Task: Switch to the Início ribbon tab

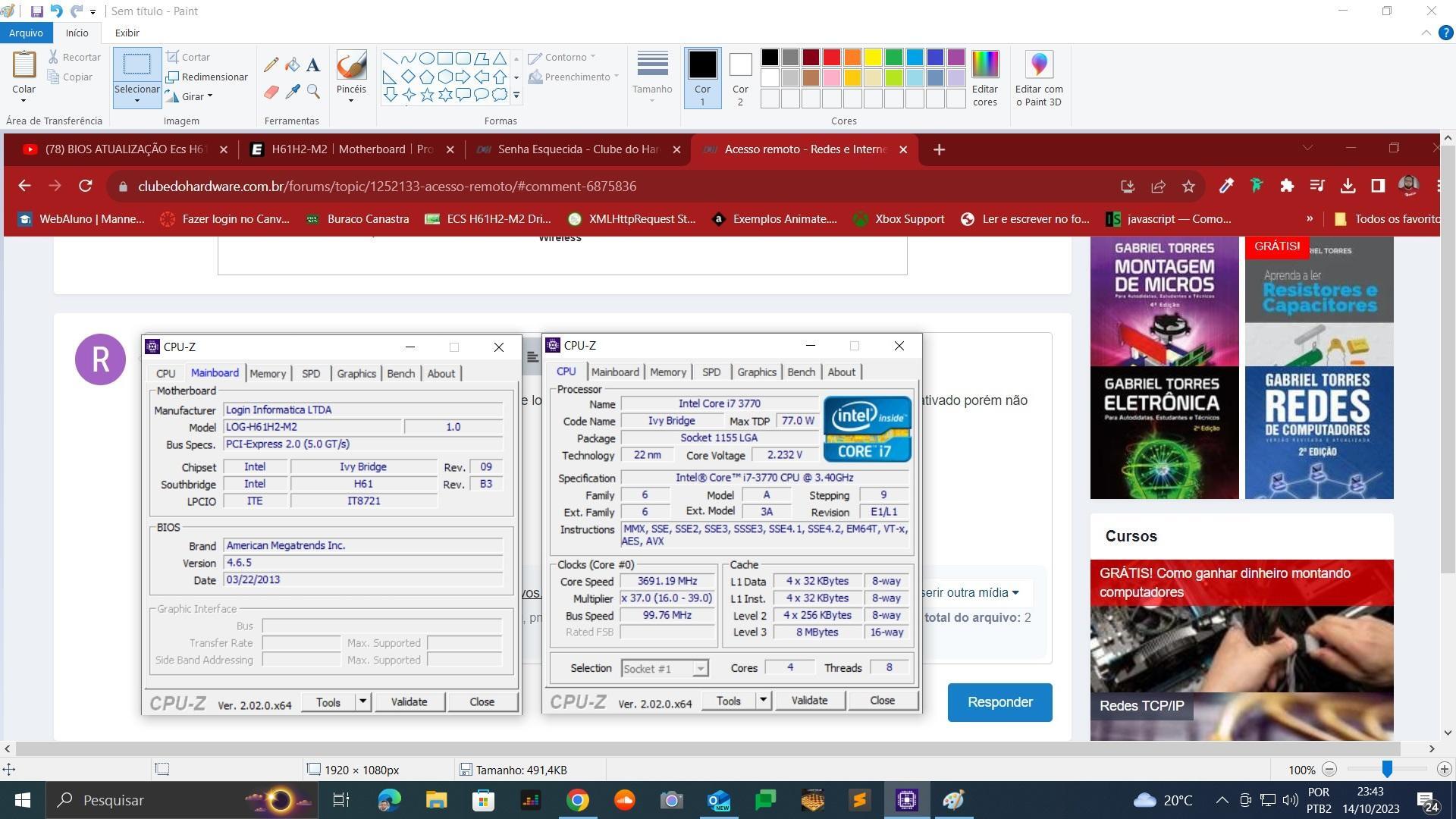Action: 77,33
